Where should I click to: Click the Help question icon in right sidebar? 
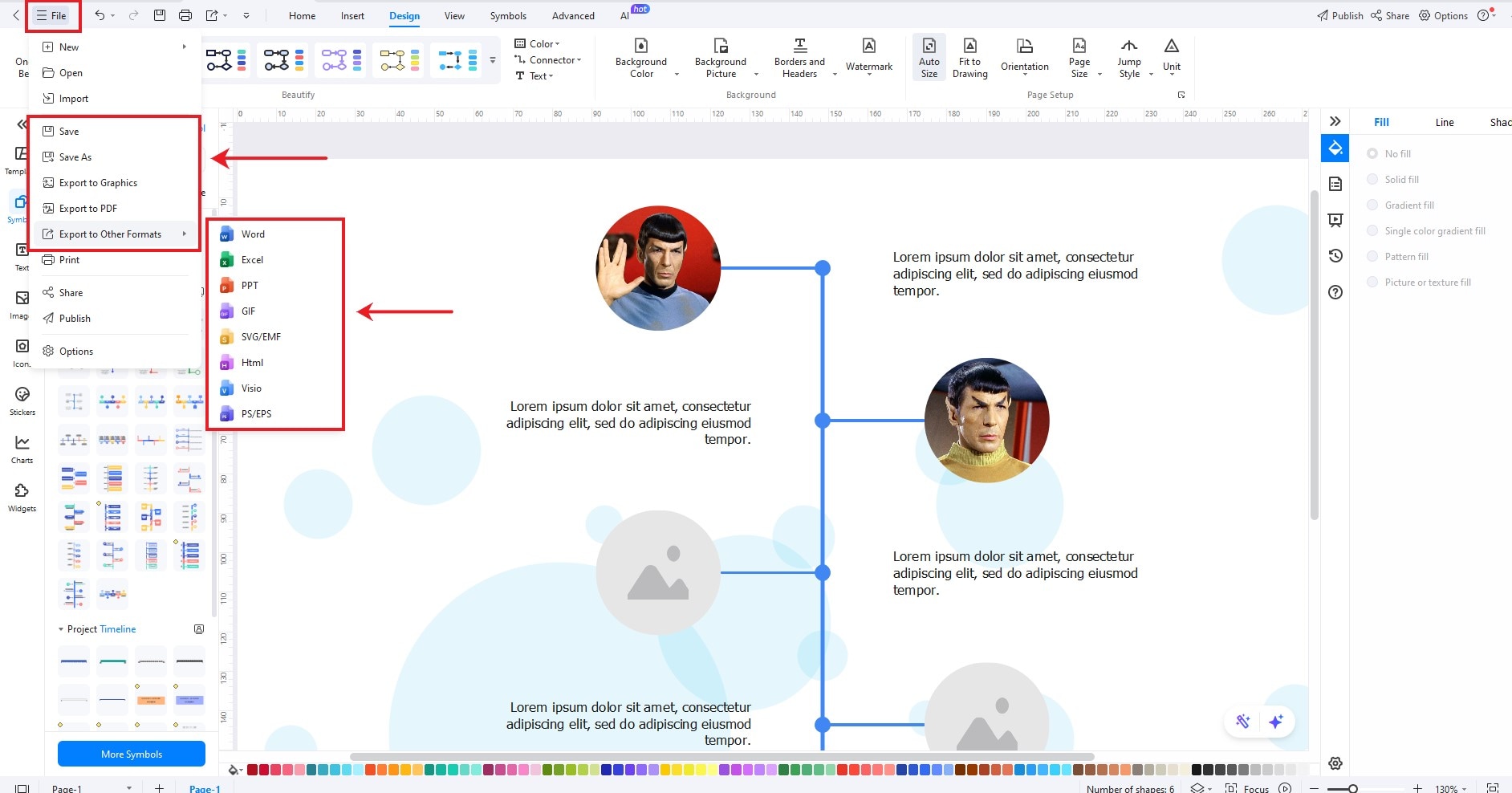tap(1335, 292)
